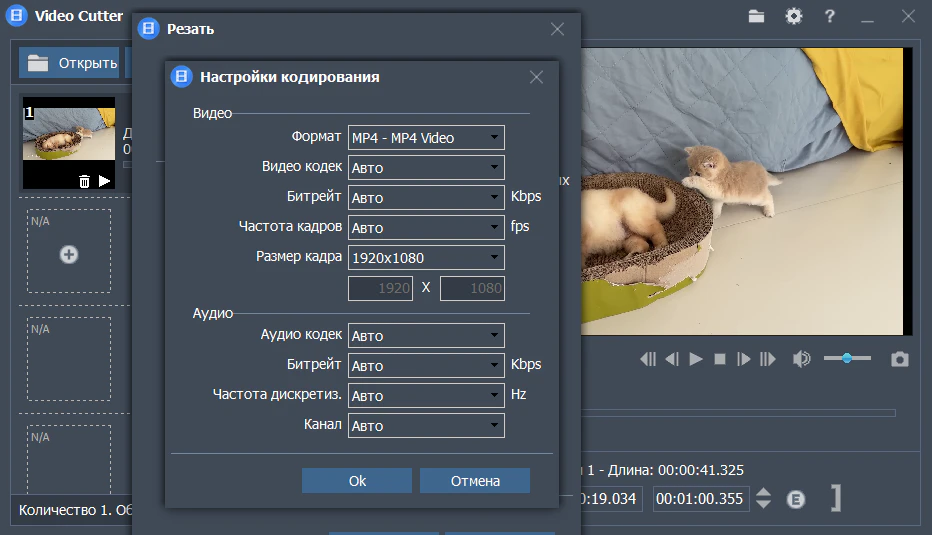
Task: Click Отмена in encoding settings dialog
Action: coord(475,480)
